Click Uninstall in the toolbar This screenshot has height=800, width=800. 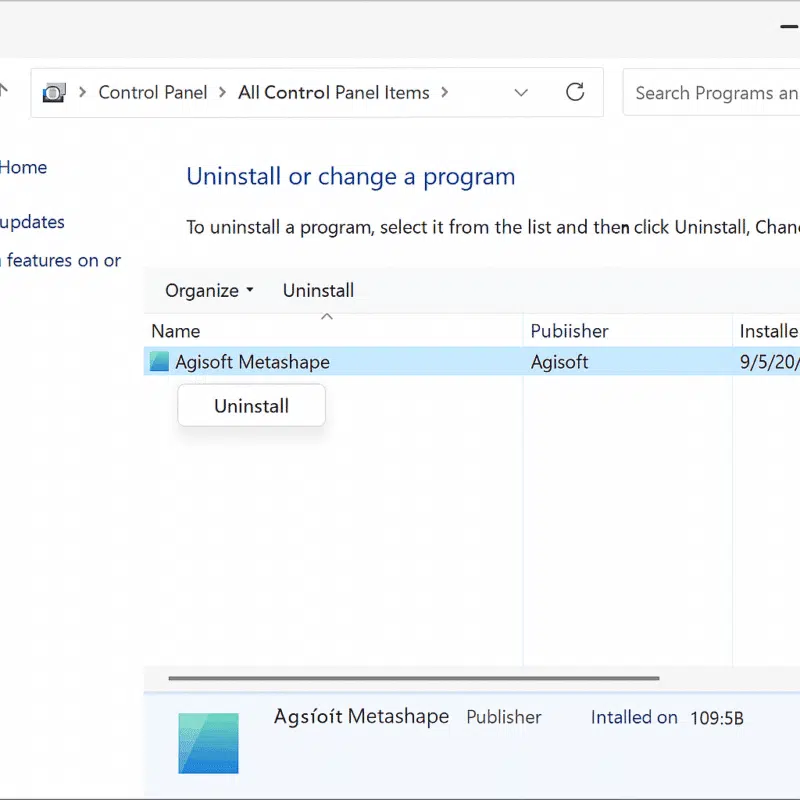coord(318,291)
